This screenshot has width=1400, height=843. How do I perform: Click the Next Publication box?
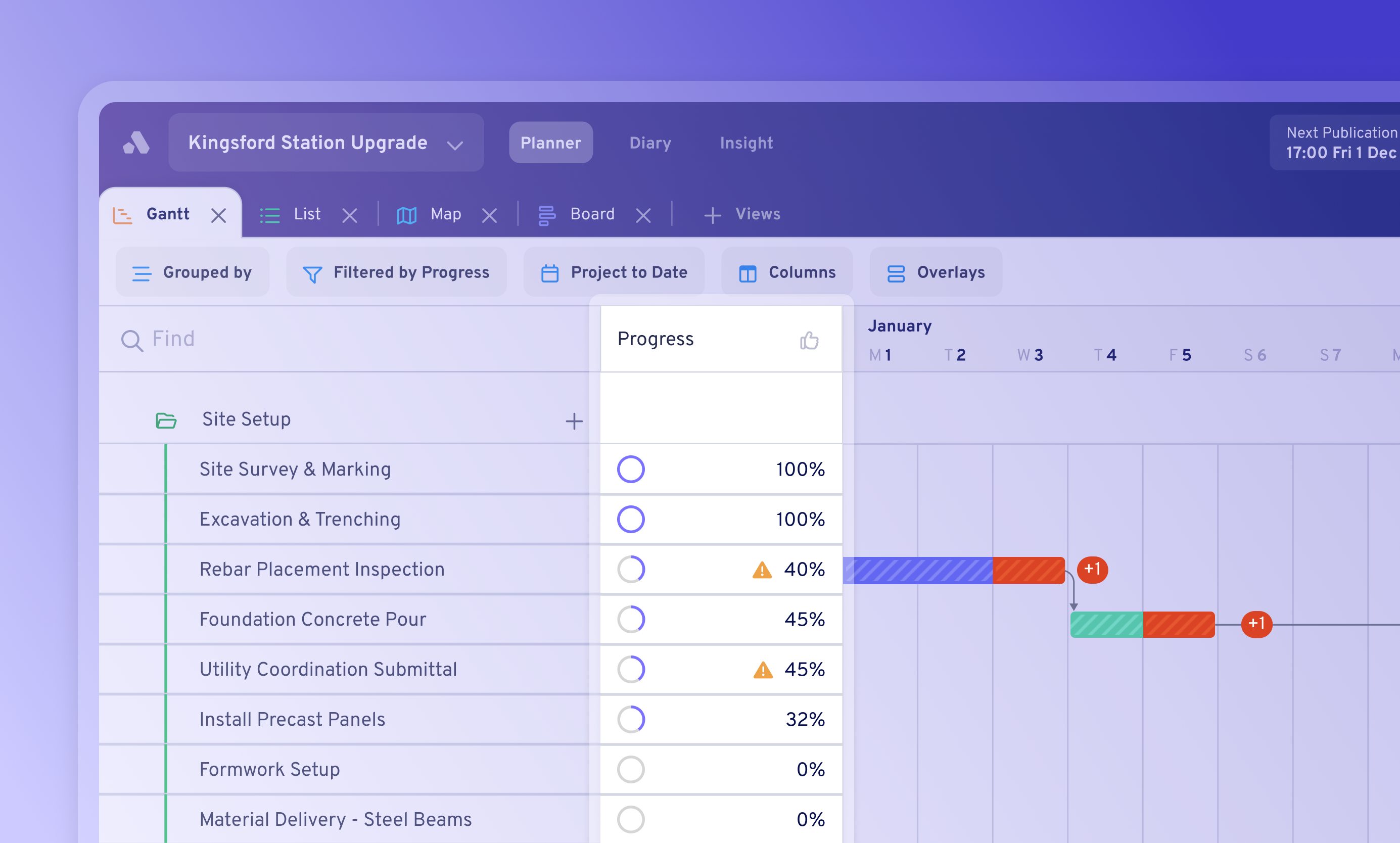[1335, 143]
